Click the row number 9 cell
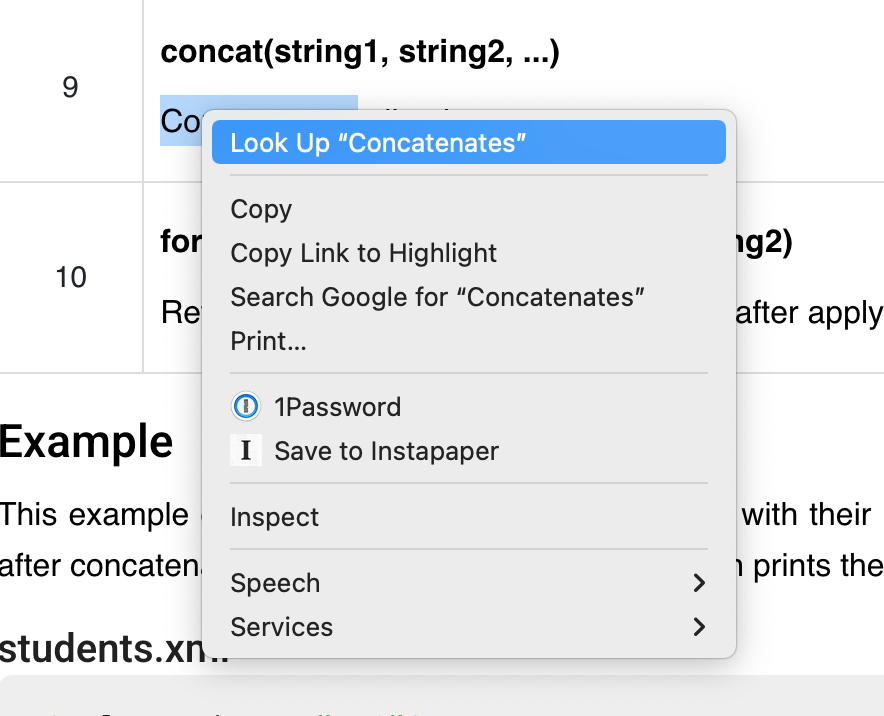Image resolution: width=884 pixels, height=716 pixels. (70, 88)
